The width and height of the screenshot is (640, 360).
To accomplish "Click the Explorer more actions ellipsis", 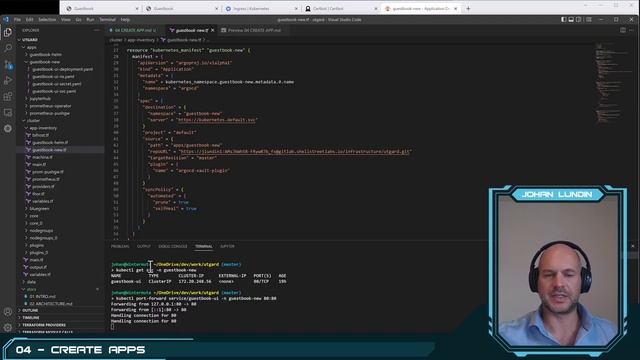I will pyautogui.click(x=97, y=30).
